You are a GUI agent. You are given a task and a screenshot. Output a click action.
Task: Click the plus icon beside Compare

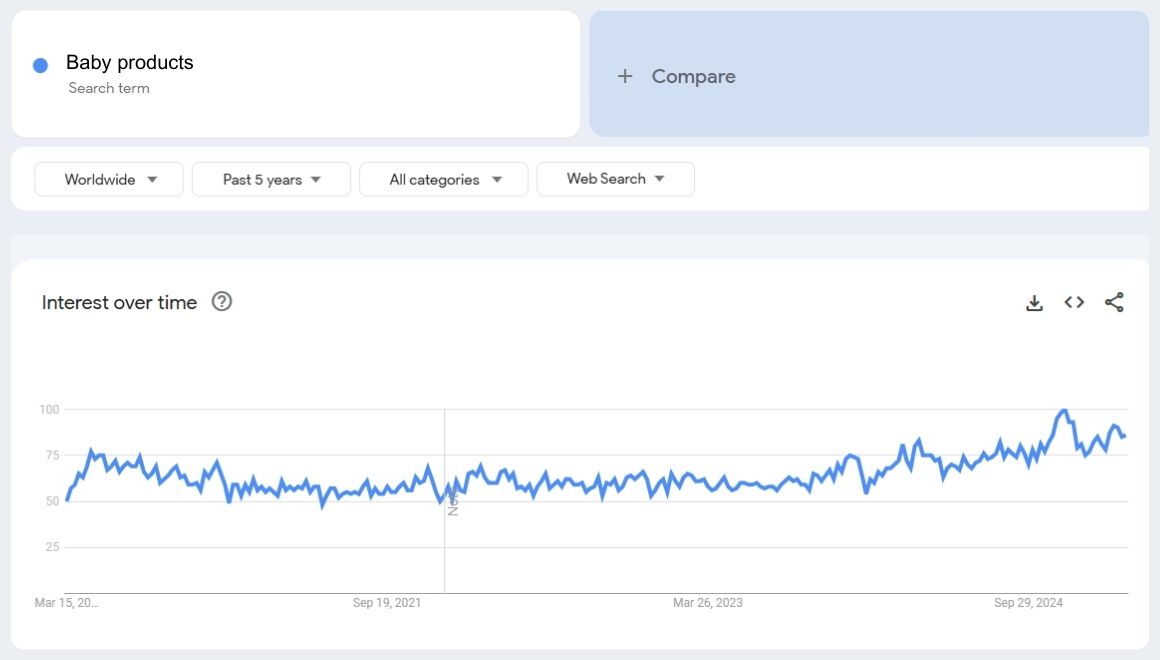pos(625,76)
